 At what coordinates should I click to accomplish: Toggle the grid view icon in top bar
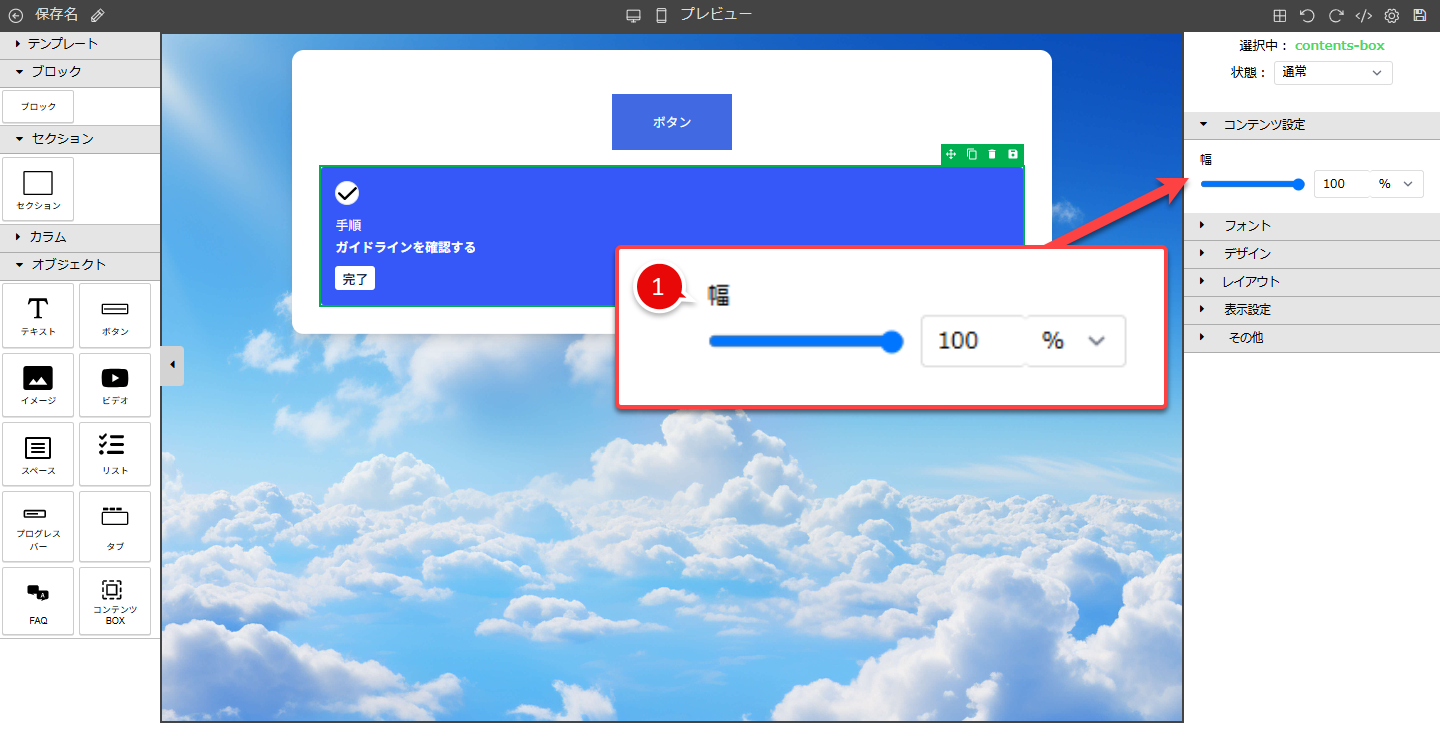click(1279, 15)
